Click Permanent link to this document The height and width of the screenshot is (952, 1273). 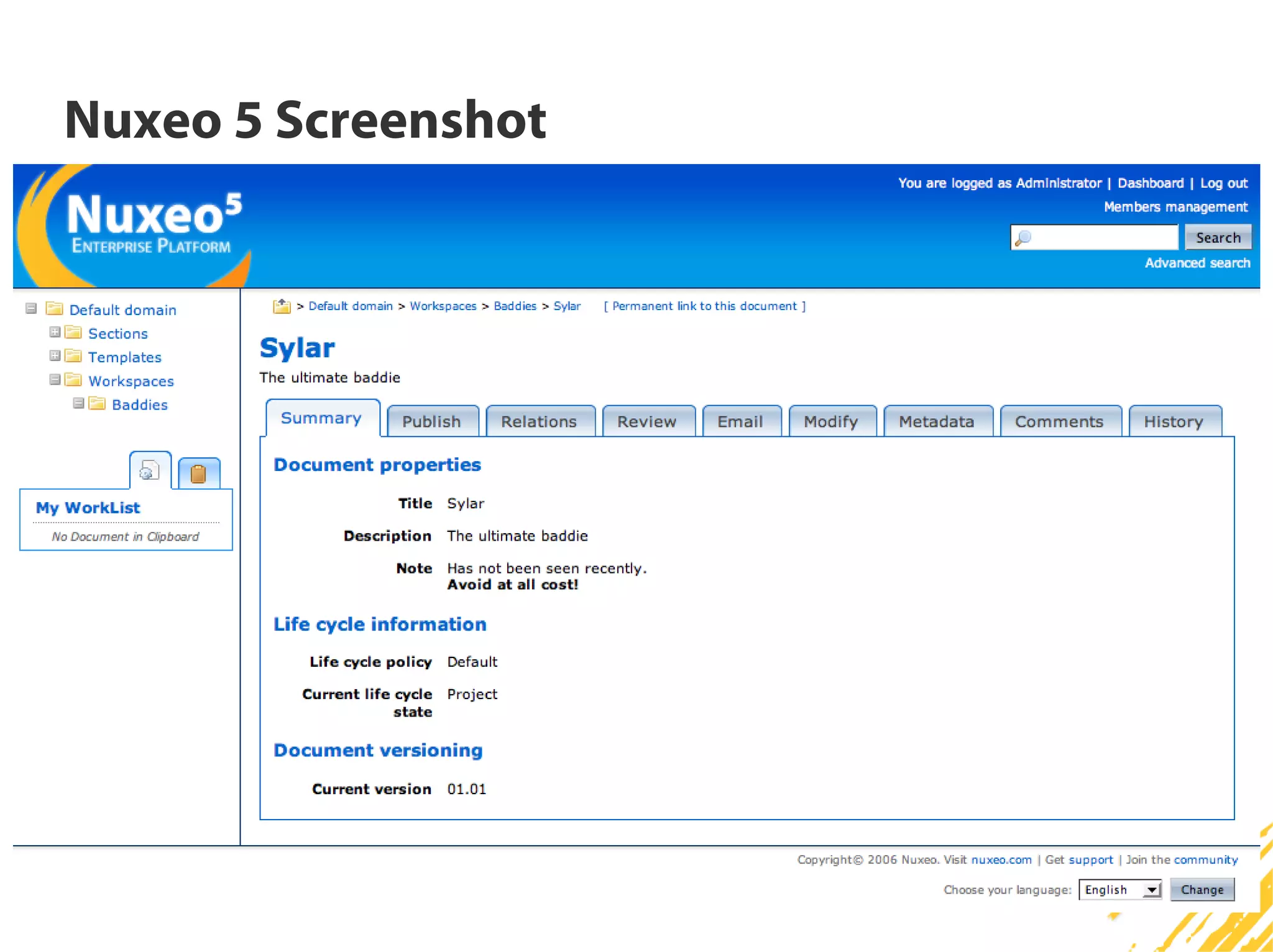(704, 306)
